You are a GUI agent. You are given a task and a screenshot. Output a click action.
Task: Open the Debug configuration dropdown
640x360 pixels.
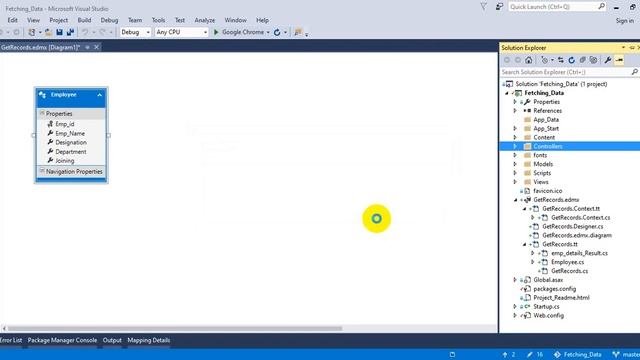(x=148, y=32)
